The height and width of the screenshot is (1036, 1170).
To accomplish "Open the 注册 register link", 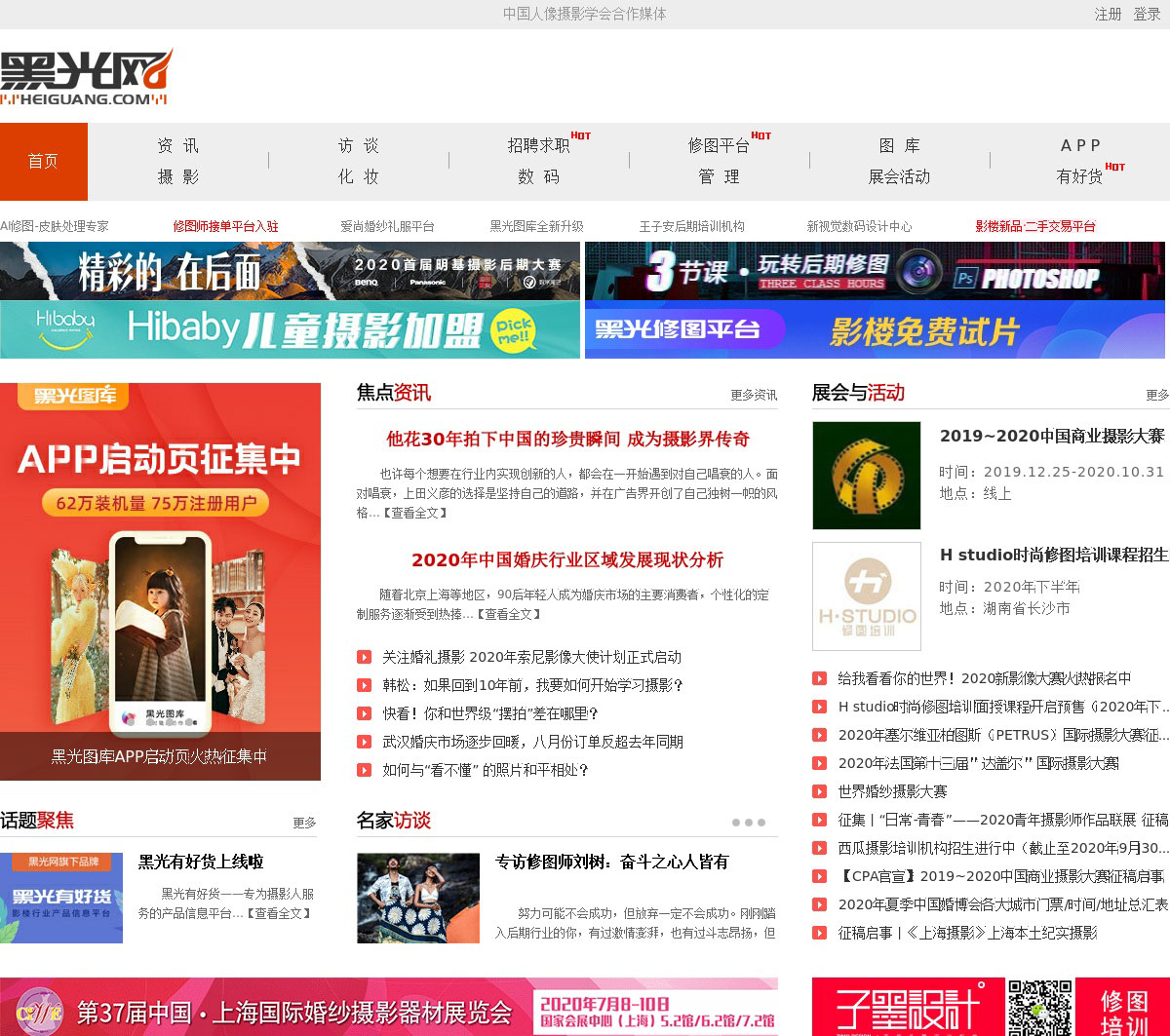I will 1109,14.
